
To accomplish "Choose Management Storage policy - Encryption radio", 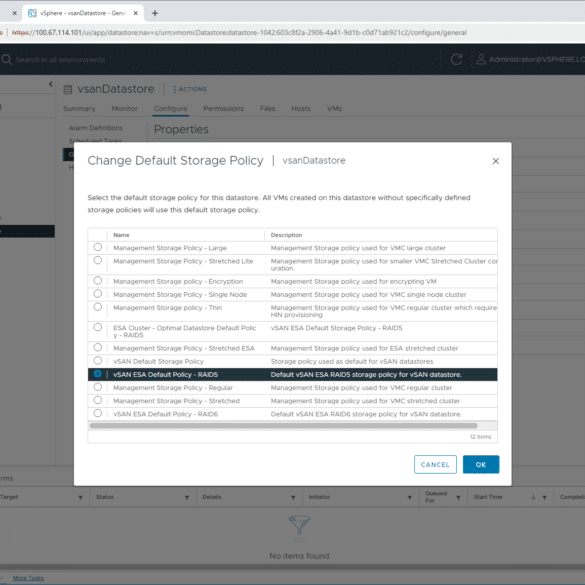I will coord(98,280).
